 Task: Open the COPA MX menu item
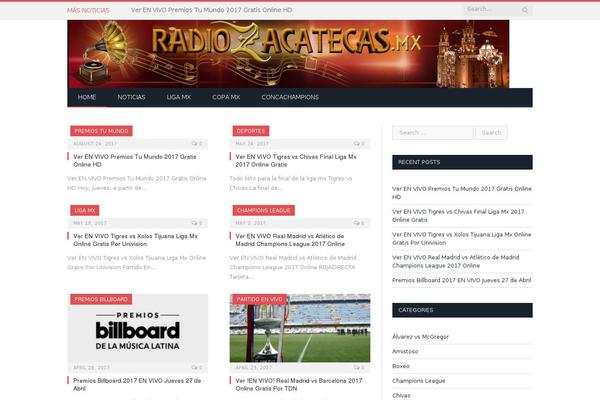(226, 97)
